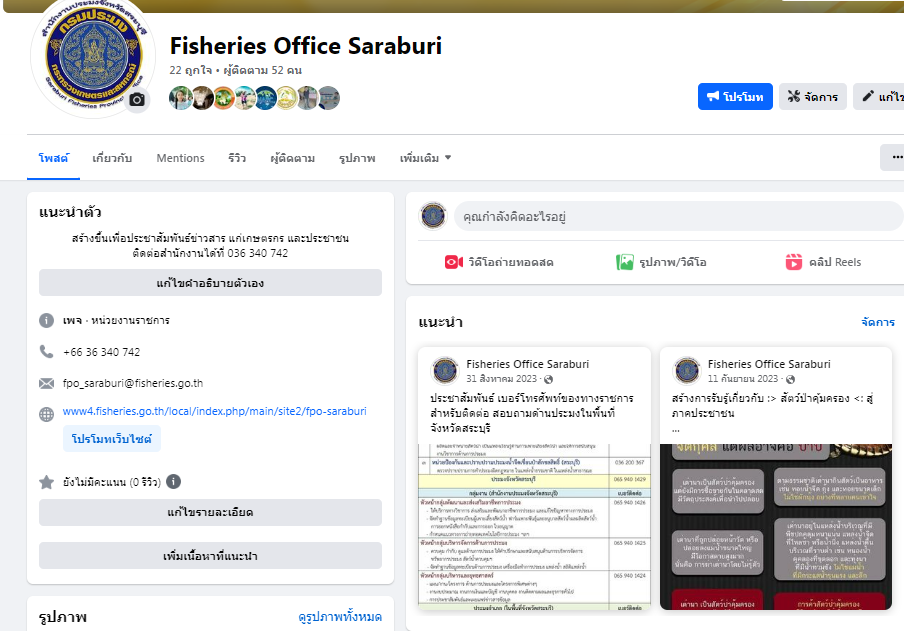Click the Fisheries Office Saraburi profile picture
This screenshot has width=904, height=631.
[x=93, y=57]
